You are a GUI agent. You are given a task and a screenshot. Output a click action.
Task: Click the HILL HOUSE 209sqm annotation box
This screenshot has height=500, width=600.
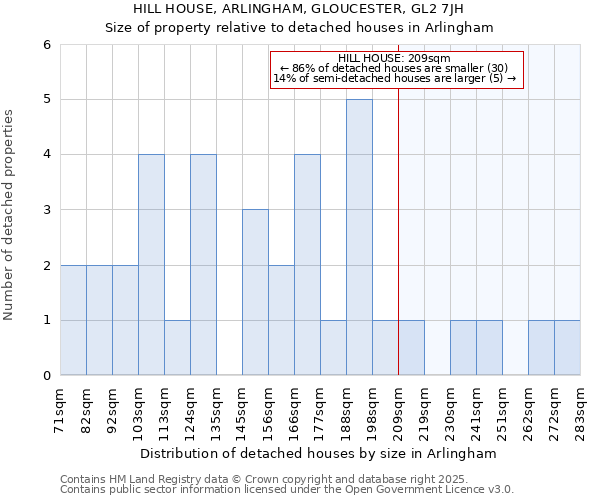coord(397,69)
